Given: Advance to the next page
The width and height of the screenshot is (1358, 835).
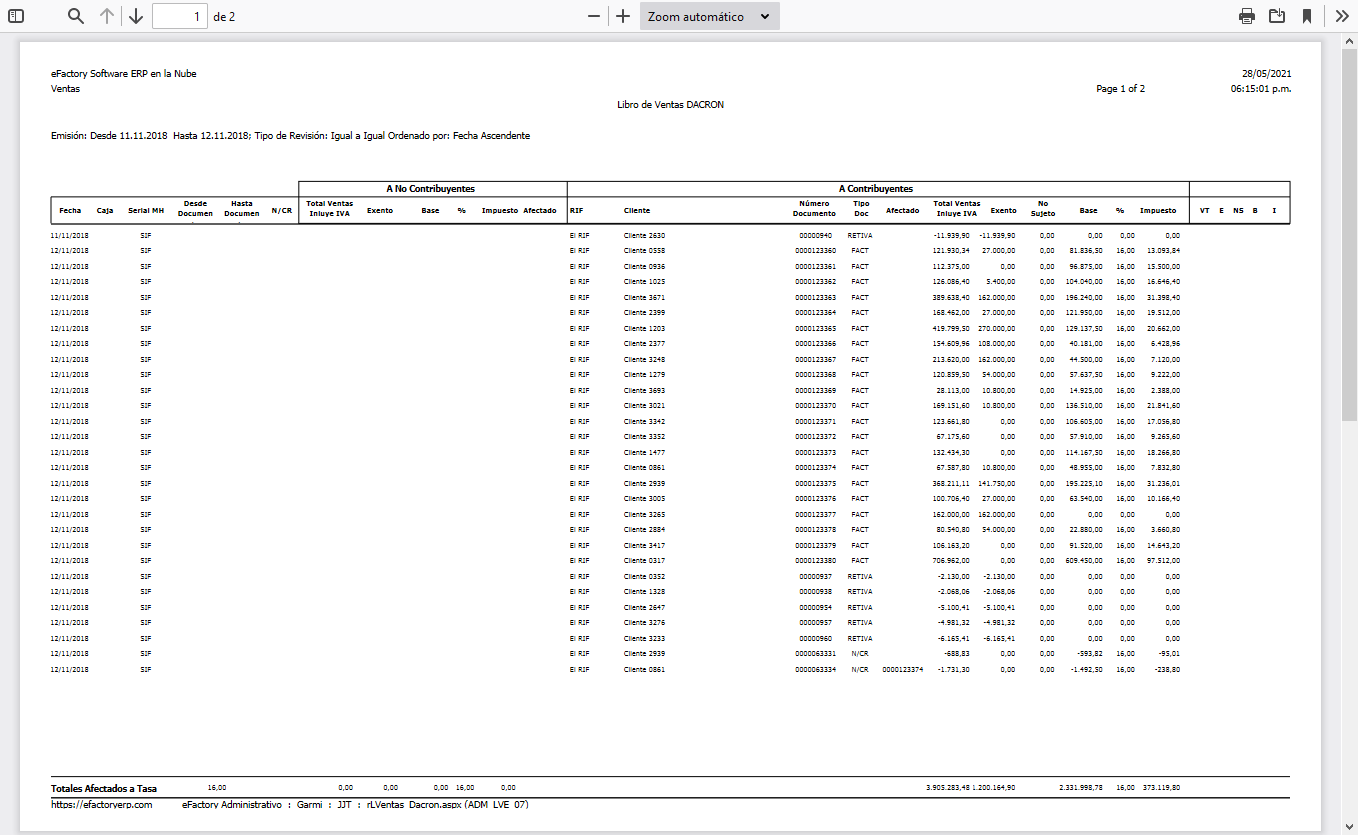Looking at the screenshot, I should (x=136, y=16).
